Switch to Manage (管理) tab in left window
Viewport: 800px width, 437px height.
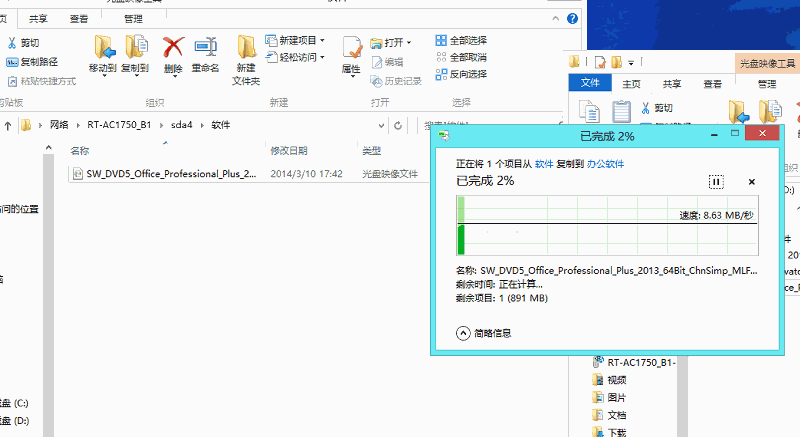[x=133, y=19]
